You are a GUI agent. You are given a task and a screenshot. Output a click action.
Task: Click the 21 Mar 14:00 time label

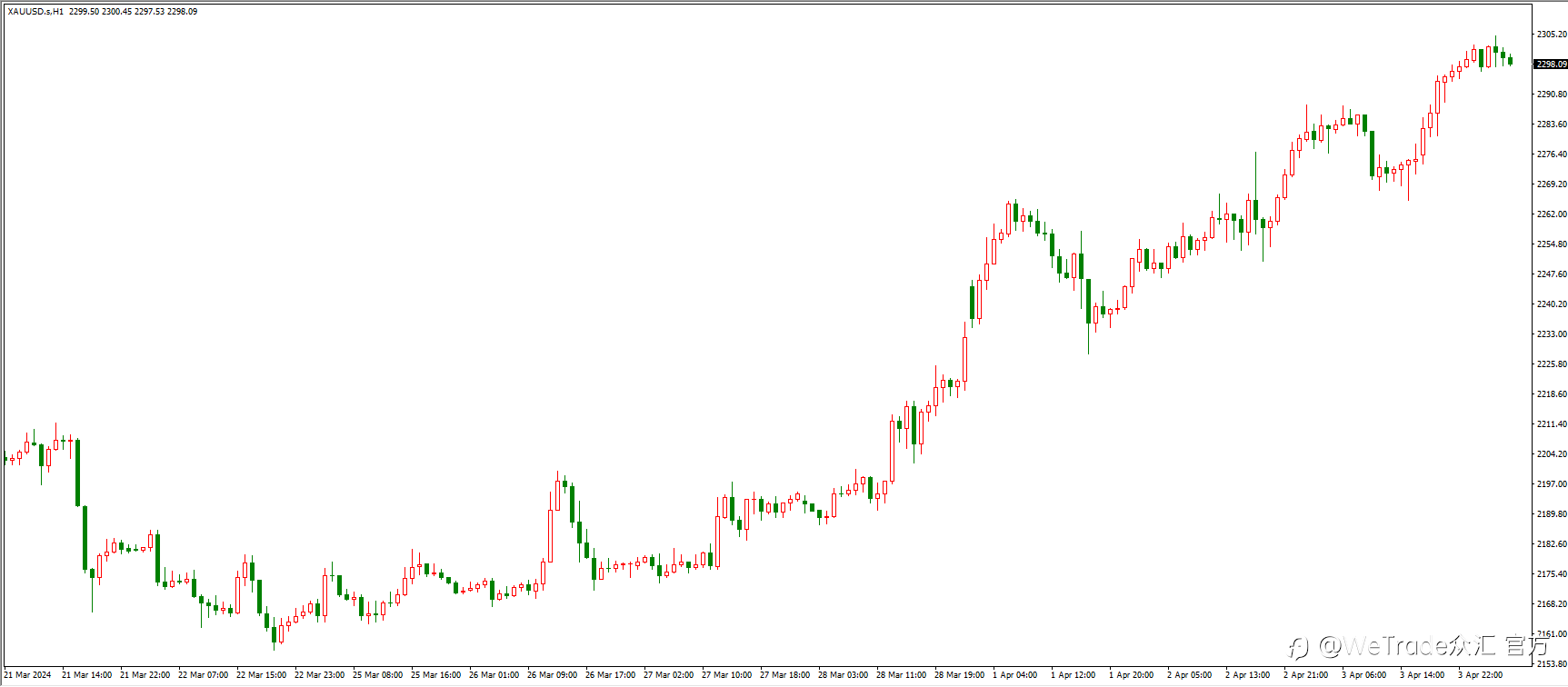86,675
